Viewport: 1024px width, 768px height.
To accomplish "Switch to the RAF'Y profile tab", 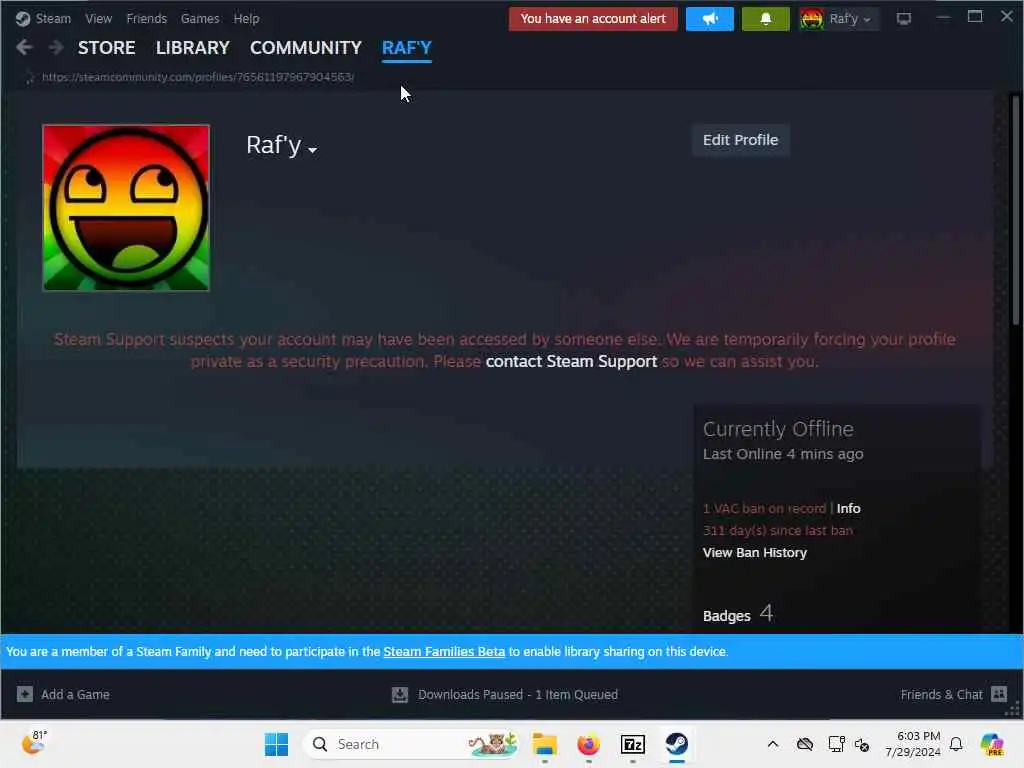I will [406, 48].
